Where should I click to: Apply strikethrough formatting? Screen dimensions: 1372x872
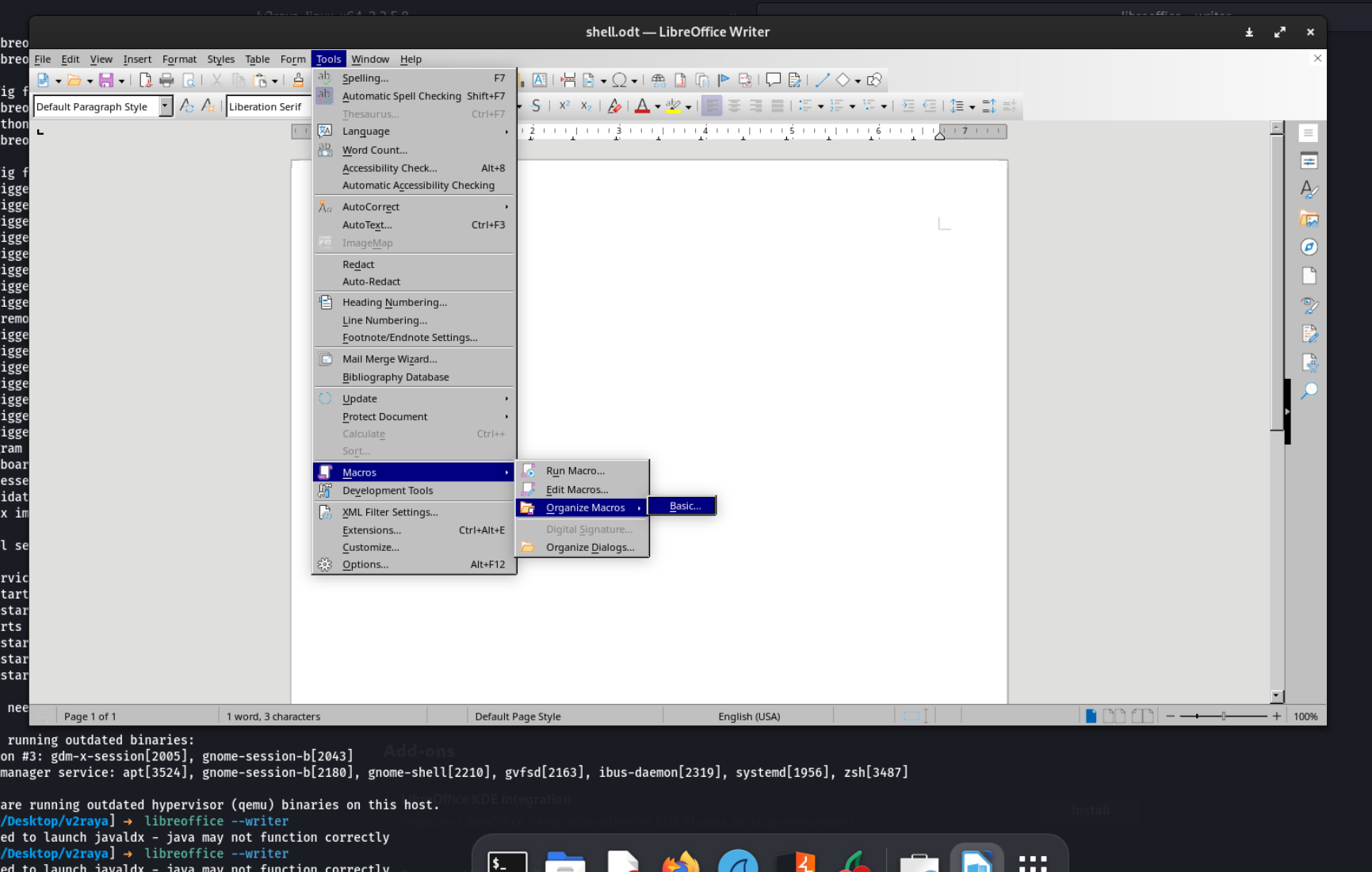(537, 106)
